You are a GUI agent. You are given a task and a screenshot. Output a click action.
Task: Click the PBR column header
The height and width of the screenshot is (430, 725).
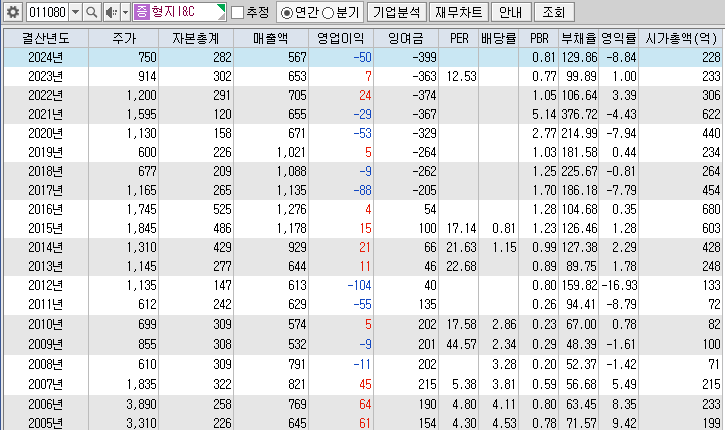click(539, 38)
